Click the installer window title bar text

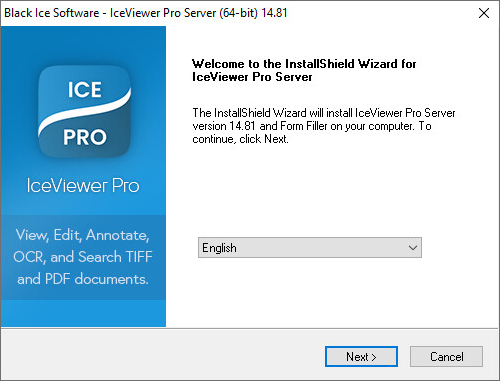(146, 13)
